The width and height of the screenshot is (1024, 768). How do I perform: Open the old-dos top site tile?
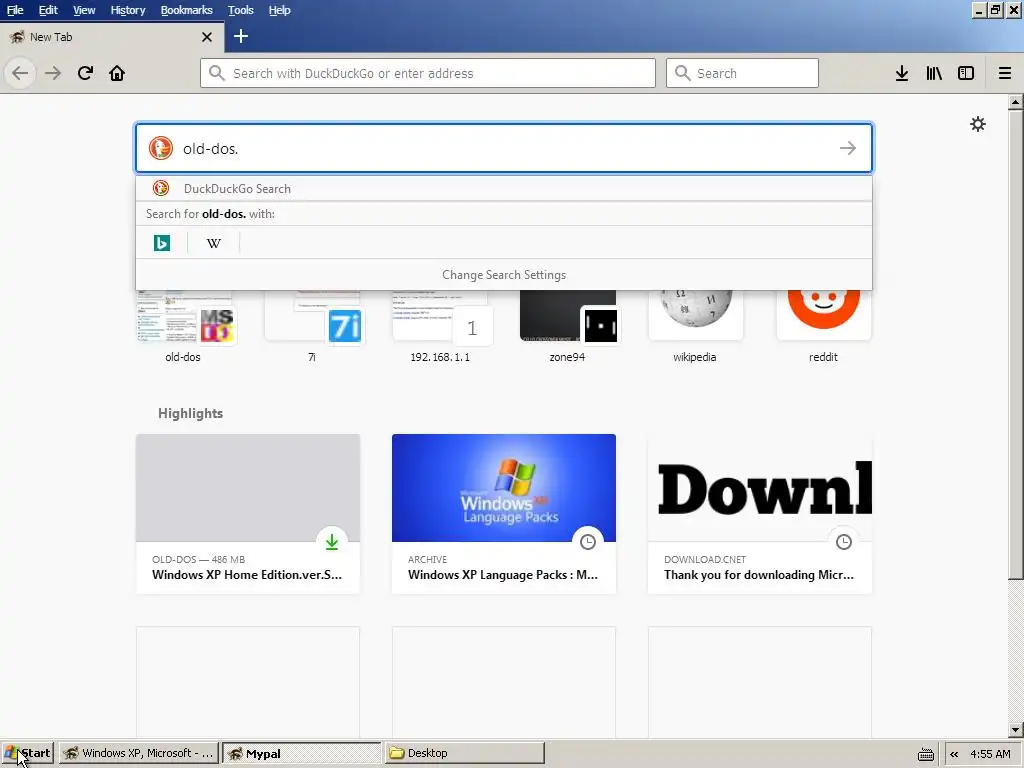[183, 327]
